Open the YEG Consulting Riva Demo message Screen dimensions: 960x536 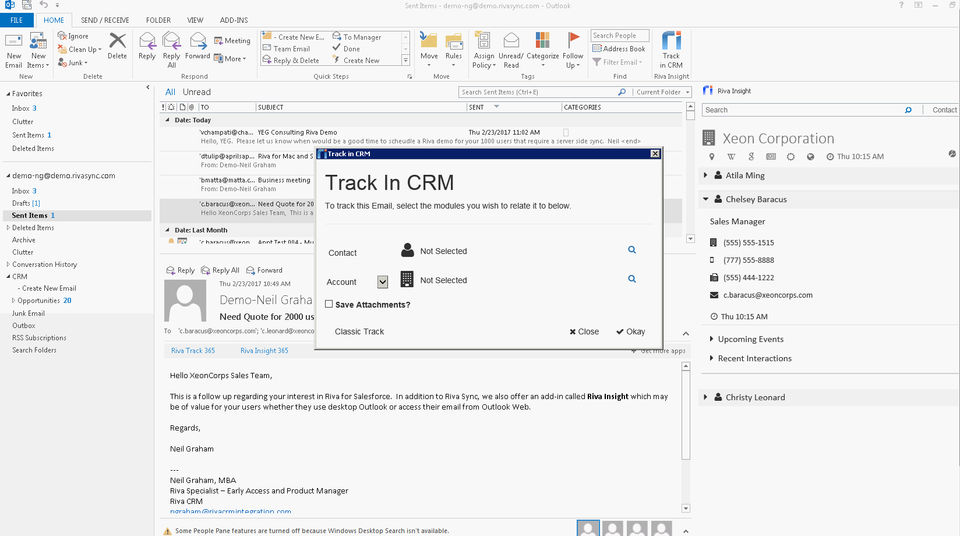(x=422, y=136)
